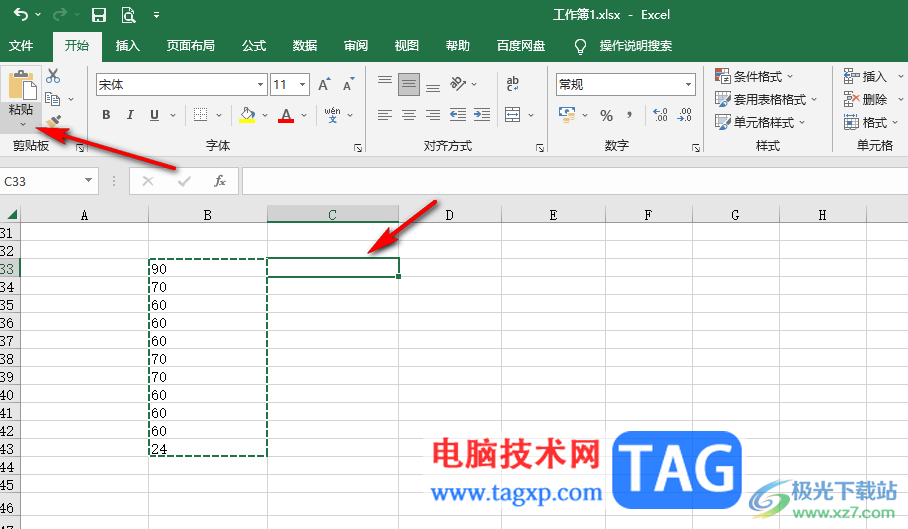Viewport: 908px width, 529px height.
Task: Toggle Middle Align
Action: (x=409, y=85)
